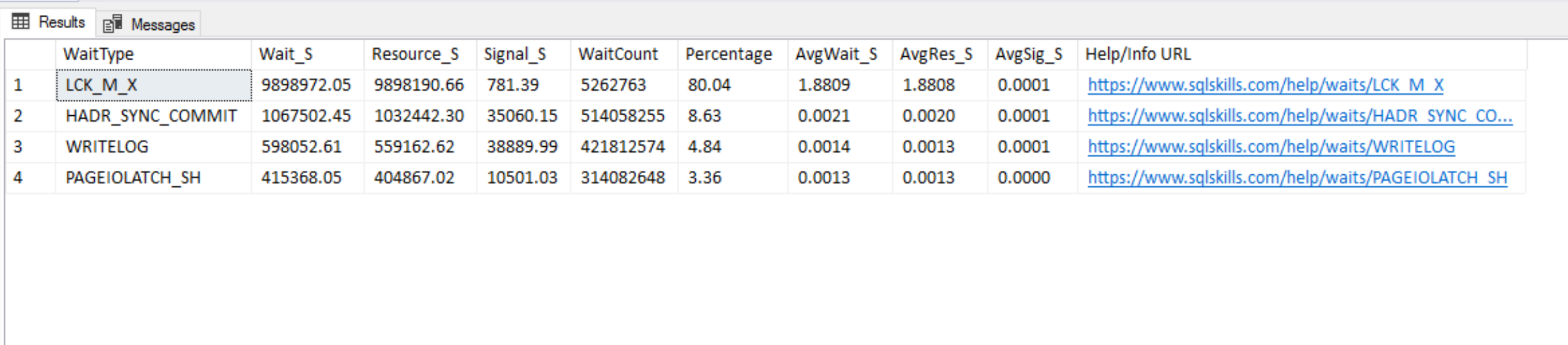Select the AvgRes_S column header

(x=940, y=54)
